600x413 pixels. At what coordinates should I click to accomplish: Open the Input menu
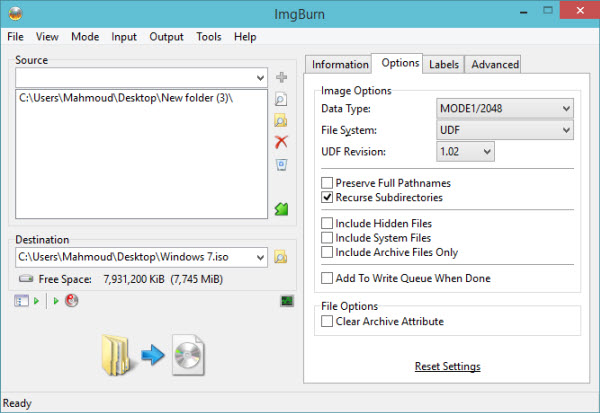click(x=124, y=37)
